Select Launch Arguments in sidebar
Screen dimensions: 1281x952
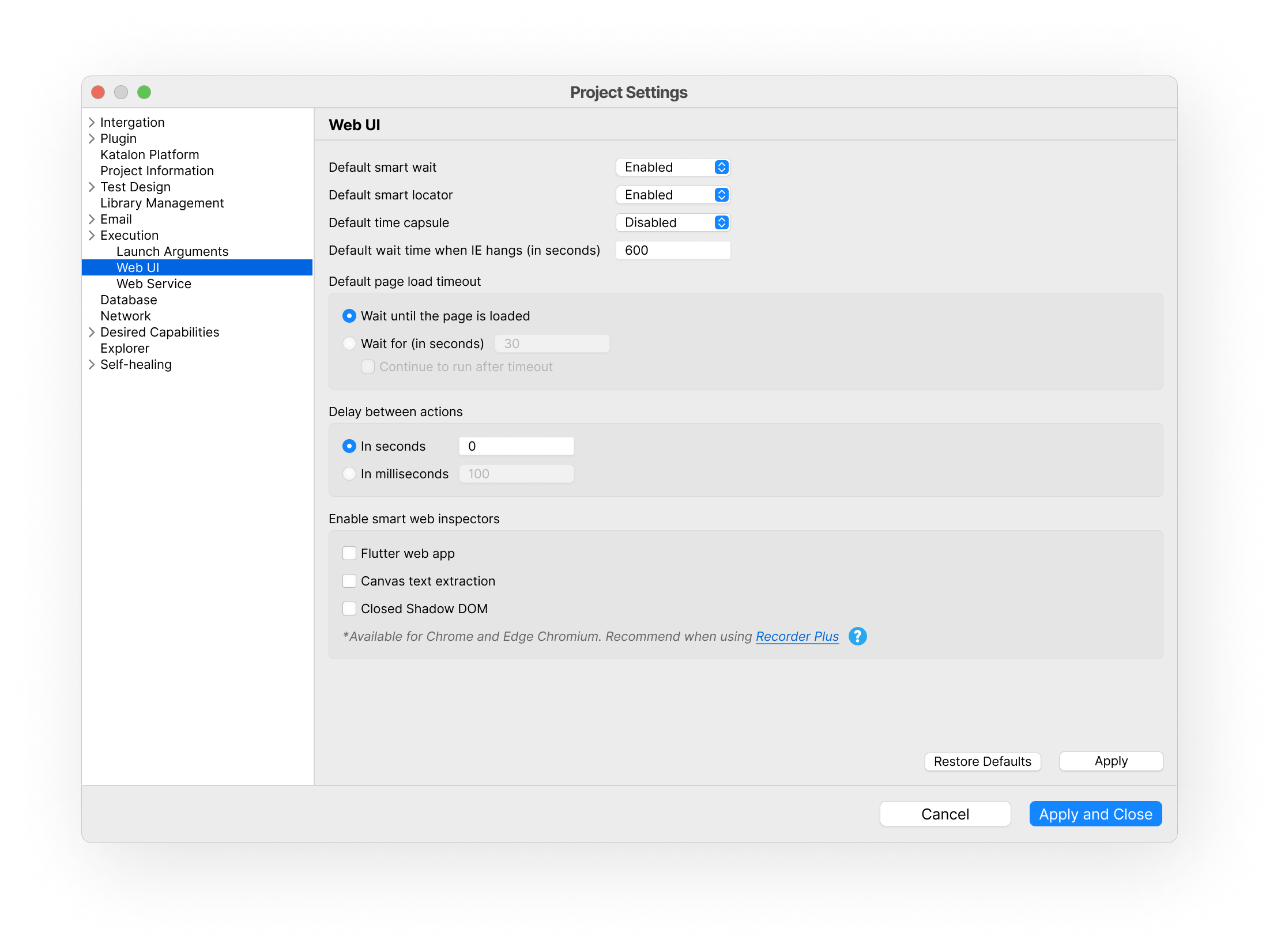pyautogui.click(x=172, y=251)
